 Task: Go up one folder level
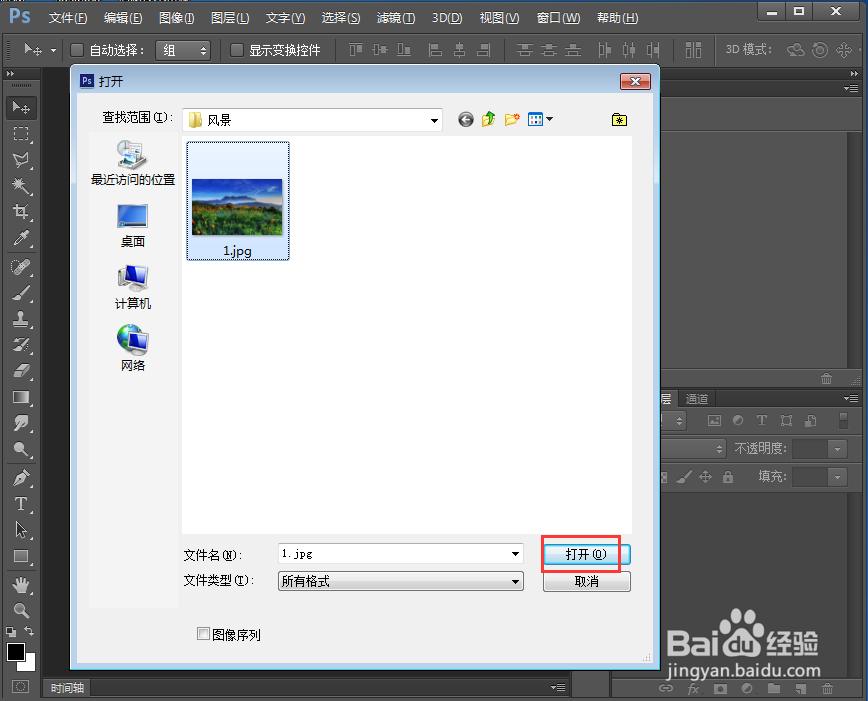(x=488, y=119)
